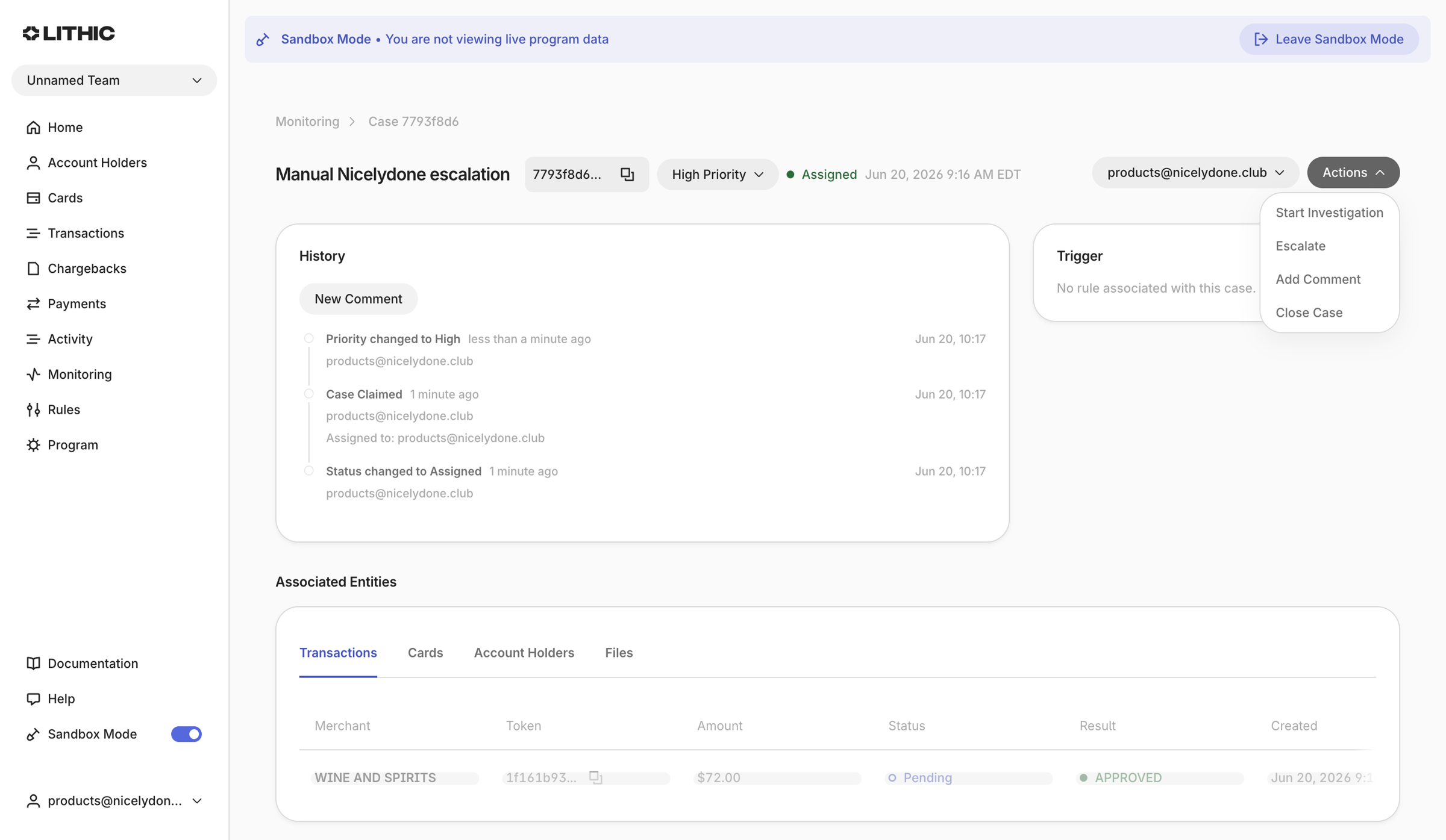
Task: Click the Chargebacks document icon
Action: click(x=33, y=268)
